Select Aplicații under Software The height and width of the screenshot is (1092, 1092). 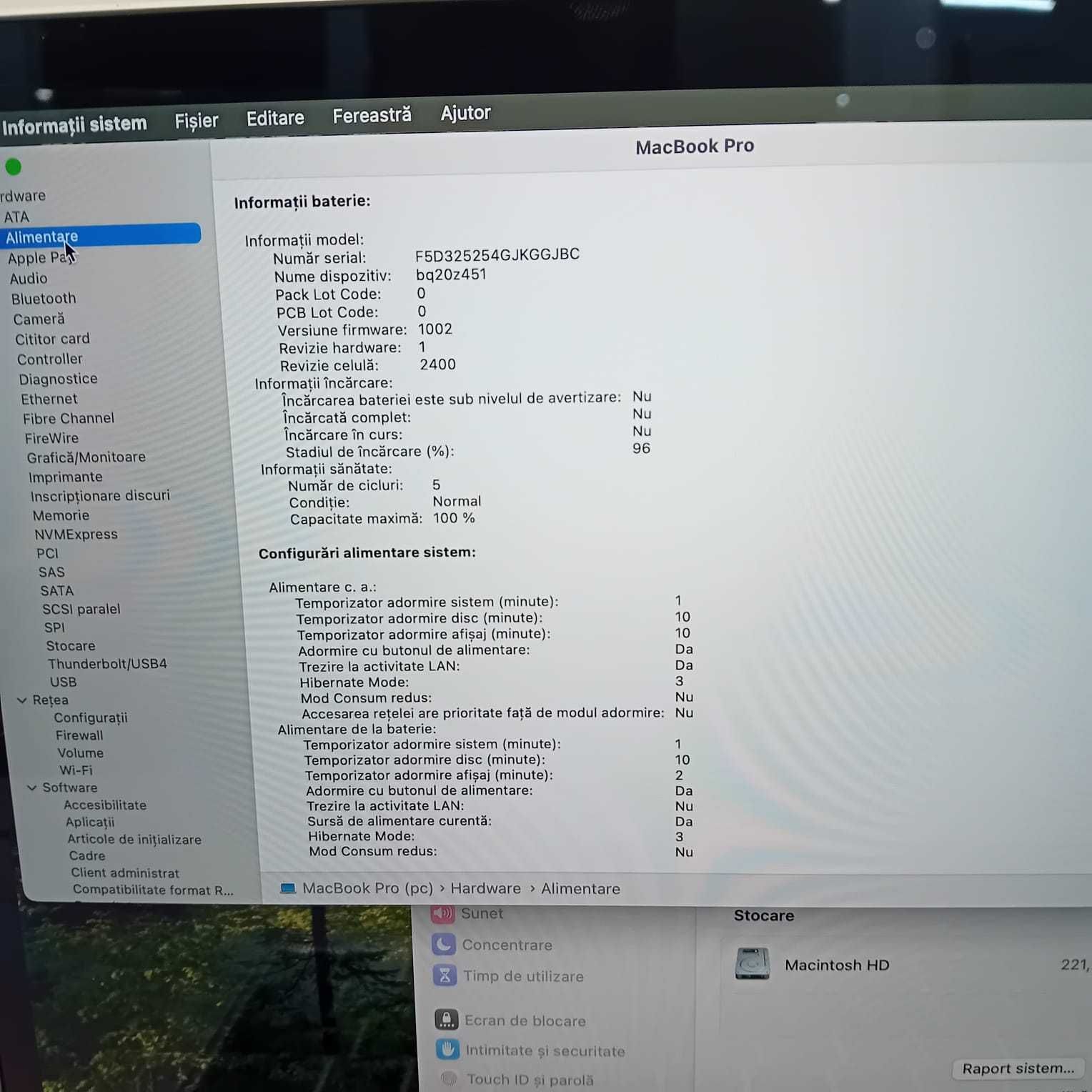89,822
